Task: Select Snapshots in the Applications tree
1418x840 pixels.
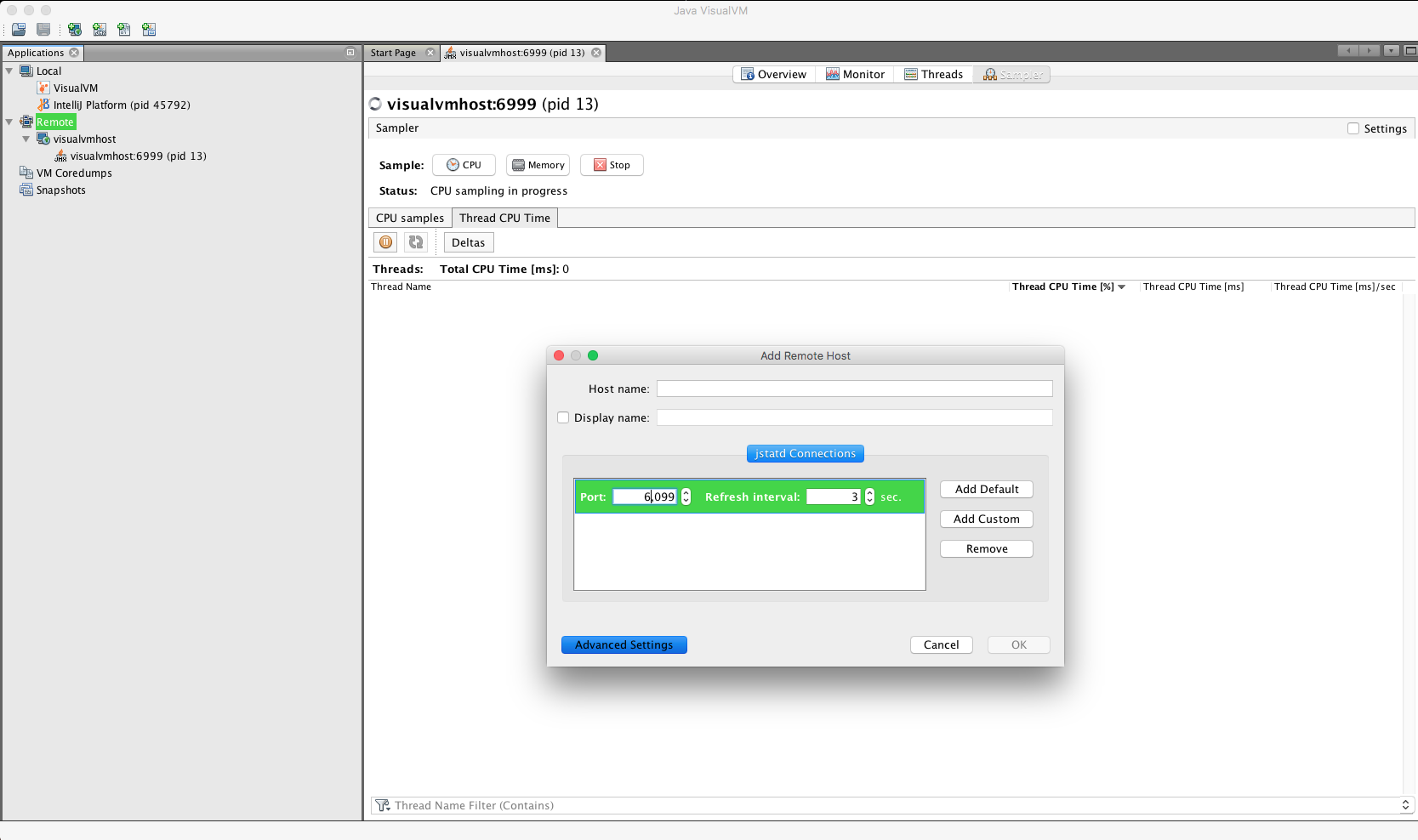Action: (x=61, y=190)
